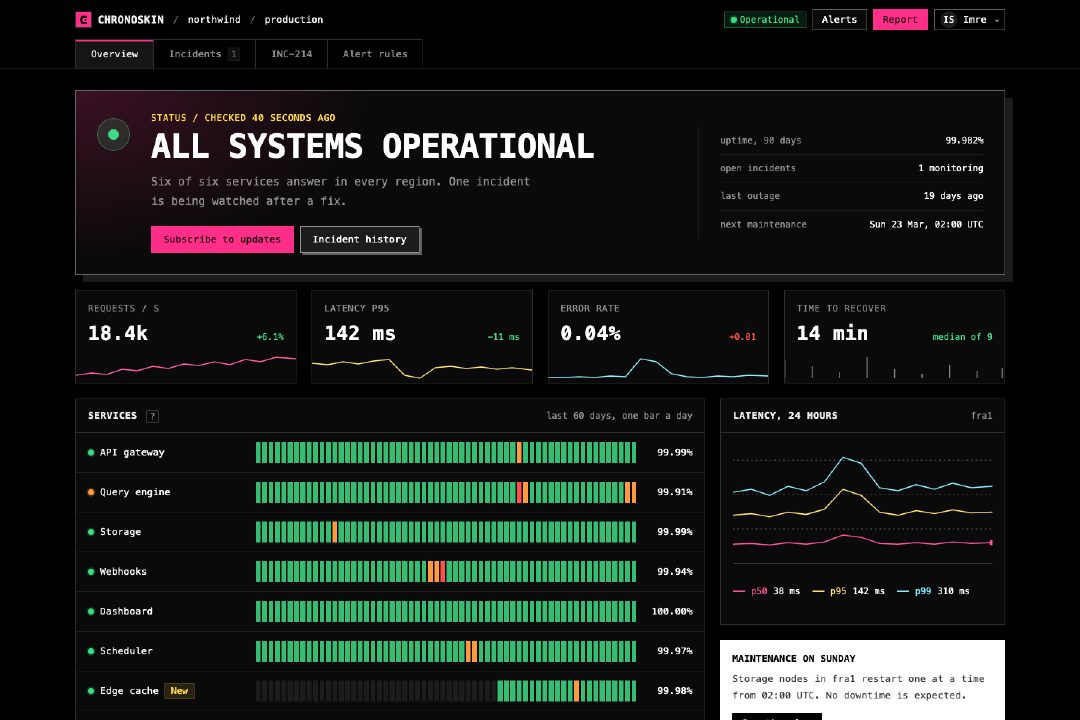Click the +6.1% requests change
The image size is (1080, 720).
pos(270,337)
